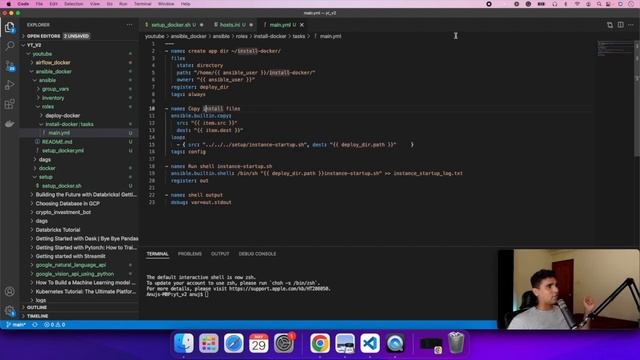Open Launchpad from the Dock
Screen dimensions: 640x360
tap(209, 343)
